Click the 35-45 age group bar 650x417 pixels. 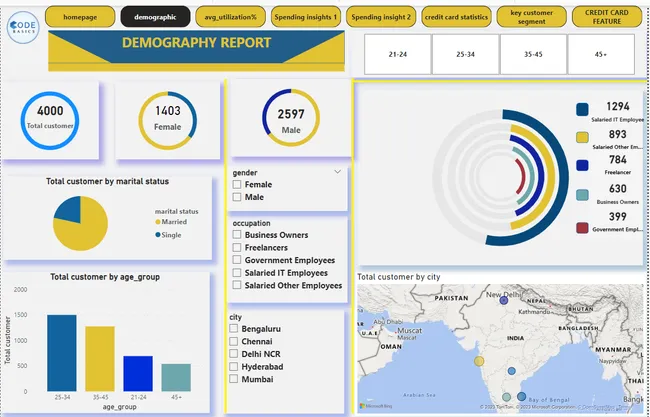tap(100, 359)
